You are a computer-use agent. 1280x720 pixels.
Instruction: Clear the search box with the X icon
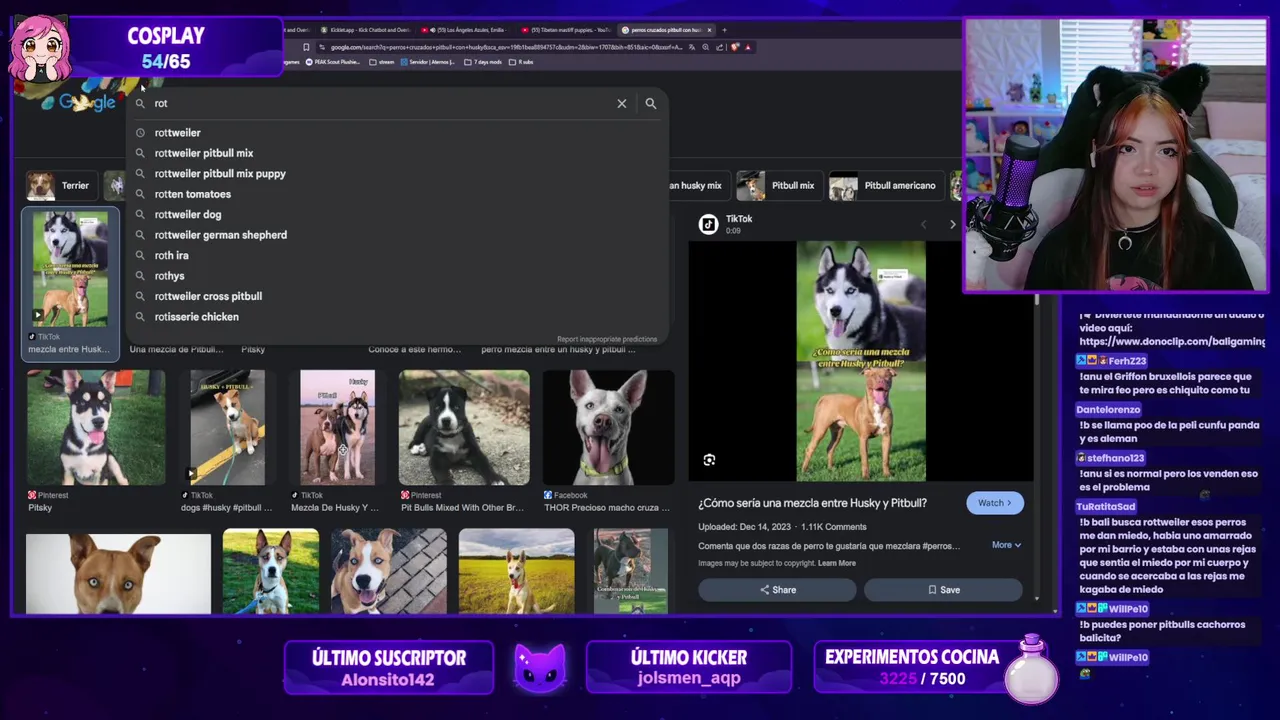[621, 103]
